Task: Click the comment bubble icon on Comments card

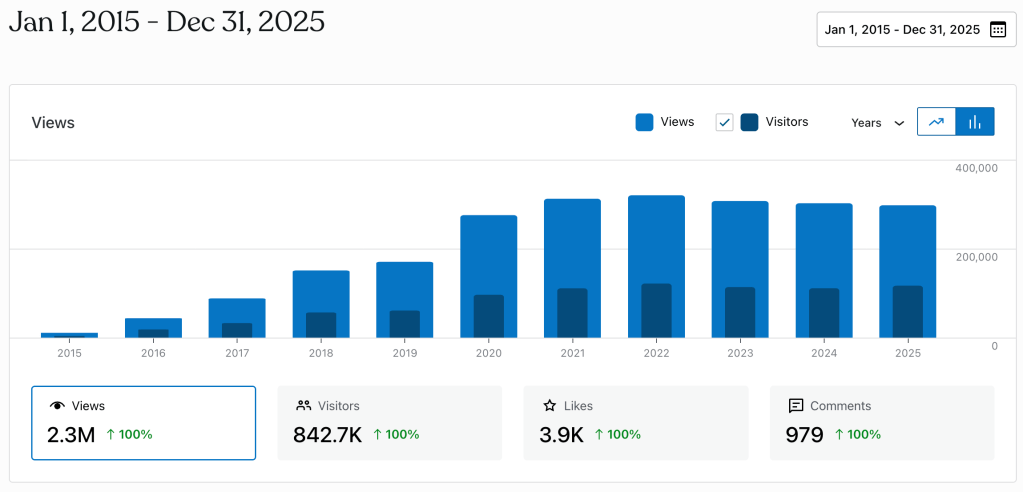Action: click(796, 406)
